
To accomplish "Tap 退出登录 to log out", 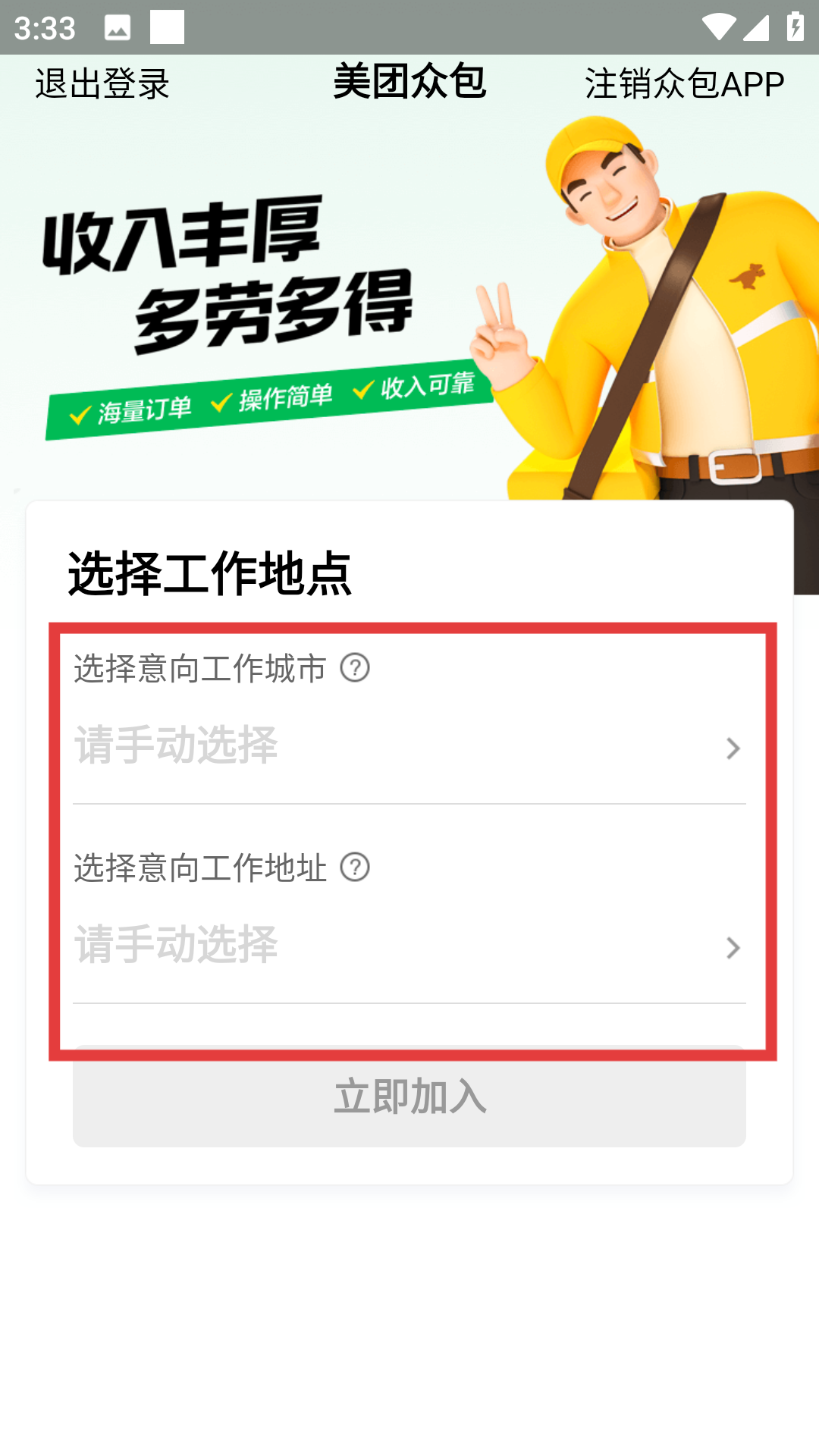I will (102, 83).
